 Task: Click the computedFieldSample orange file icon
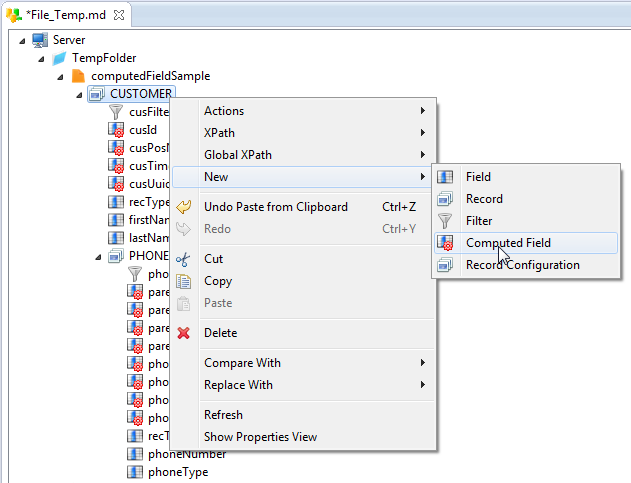(78, 76)
